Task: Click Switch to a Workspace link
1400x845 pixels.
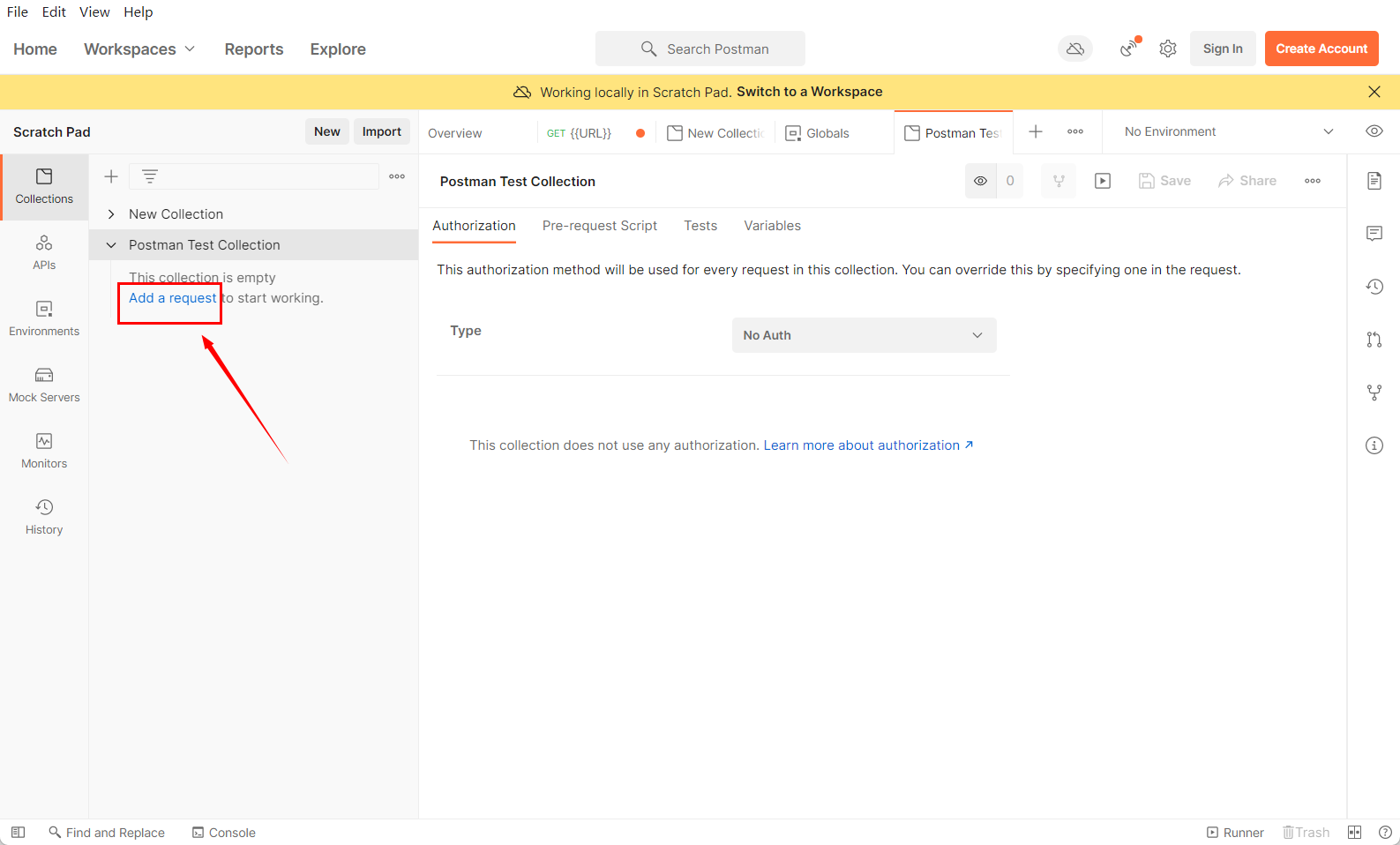Action: coord(809,92)
